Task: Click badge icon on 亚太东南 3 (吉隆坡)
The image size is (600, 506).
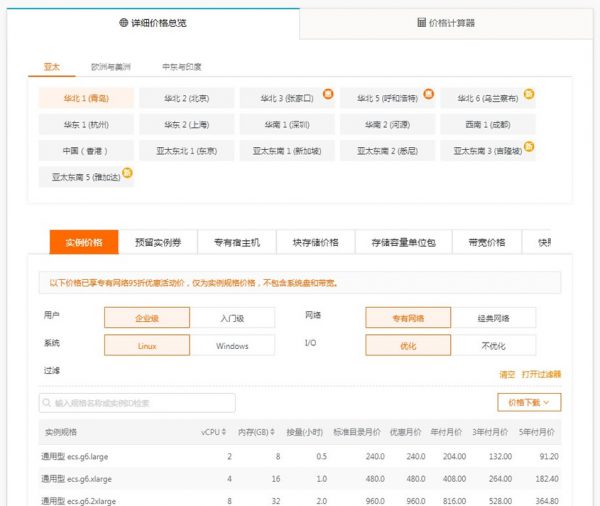Action: coord(529,146)
